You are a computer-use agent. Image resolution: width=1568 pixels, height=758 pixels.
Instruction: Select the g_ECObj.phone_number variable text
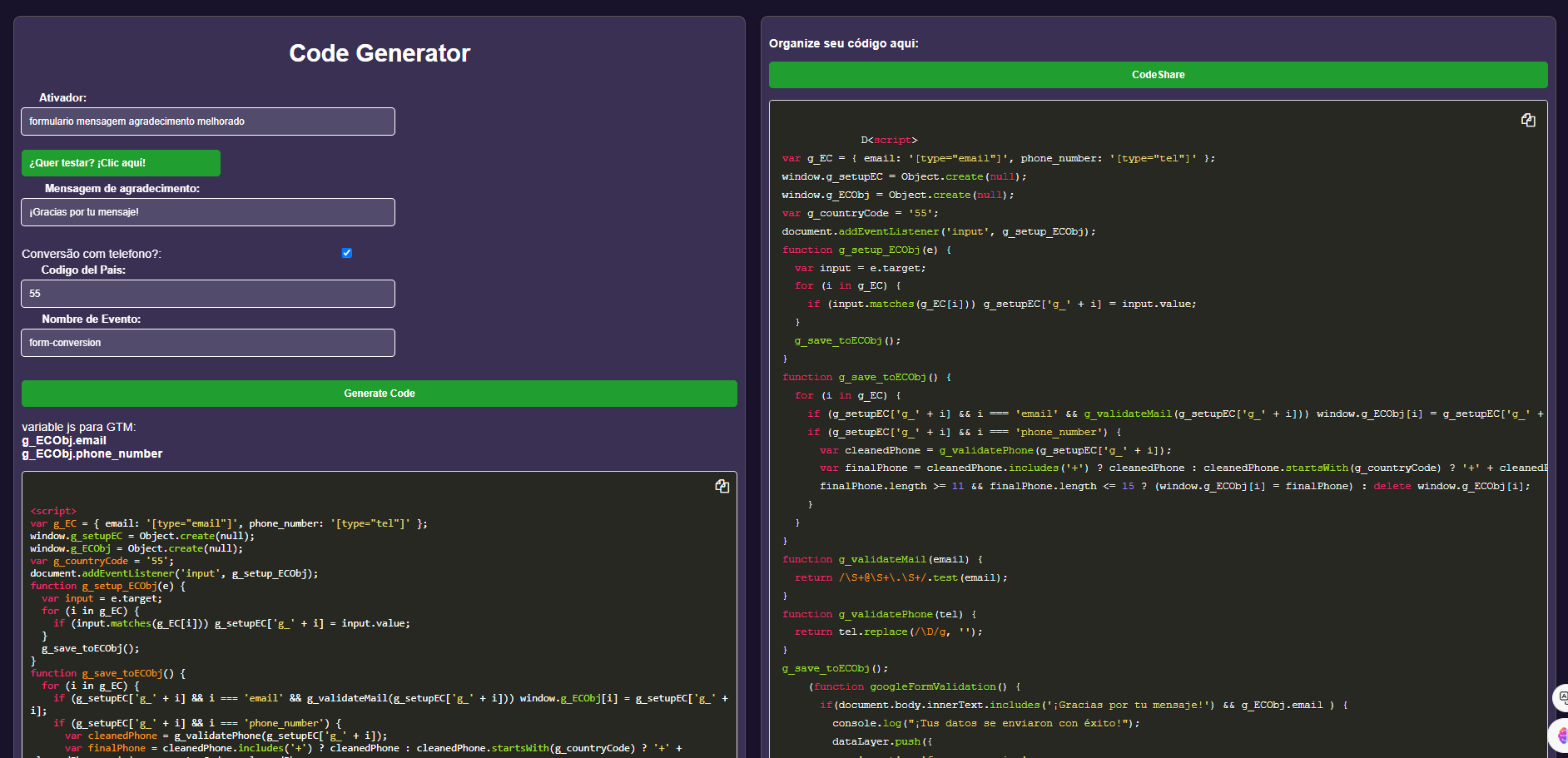click(92, 453)
